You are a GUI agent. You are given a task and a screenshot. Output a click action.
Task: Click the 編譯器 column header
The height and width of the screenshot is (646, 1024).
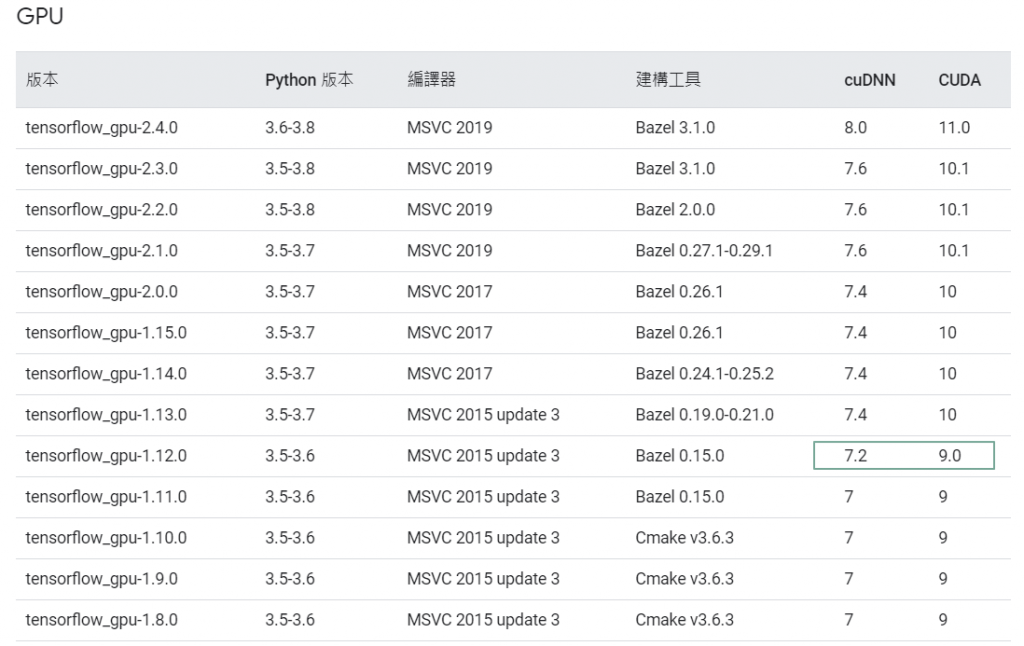[432, 80]
